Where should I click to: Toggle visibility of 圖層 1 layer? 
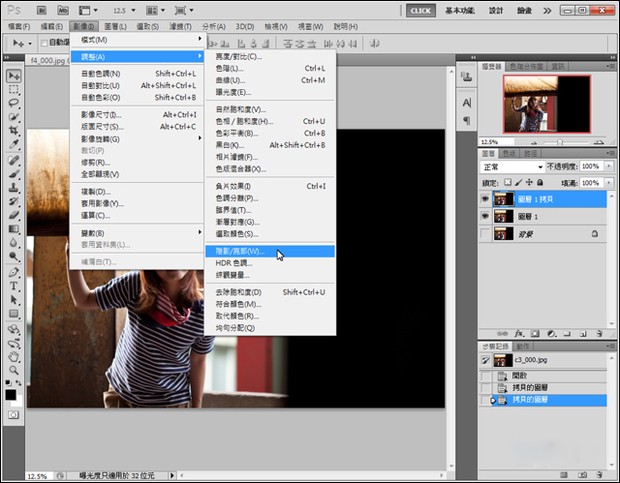point(486,216)
